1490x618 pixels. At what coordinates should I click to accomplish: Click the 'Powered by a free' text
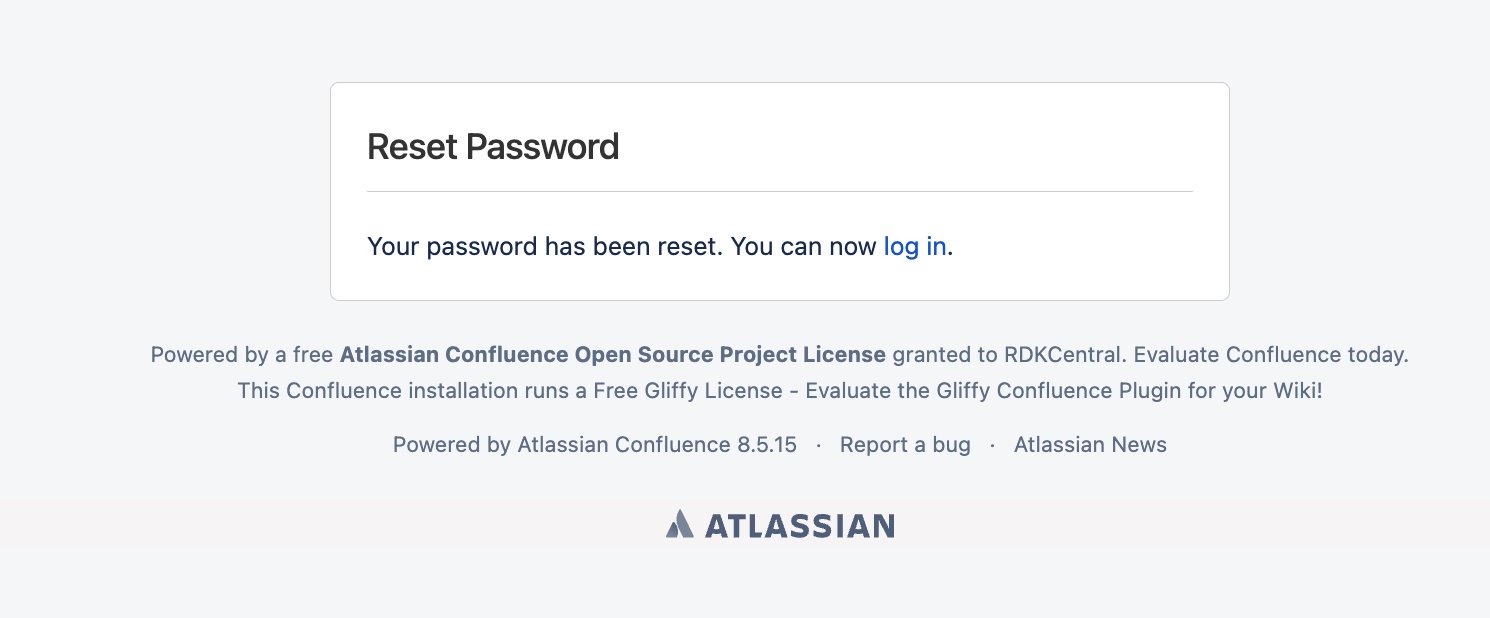242,354
